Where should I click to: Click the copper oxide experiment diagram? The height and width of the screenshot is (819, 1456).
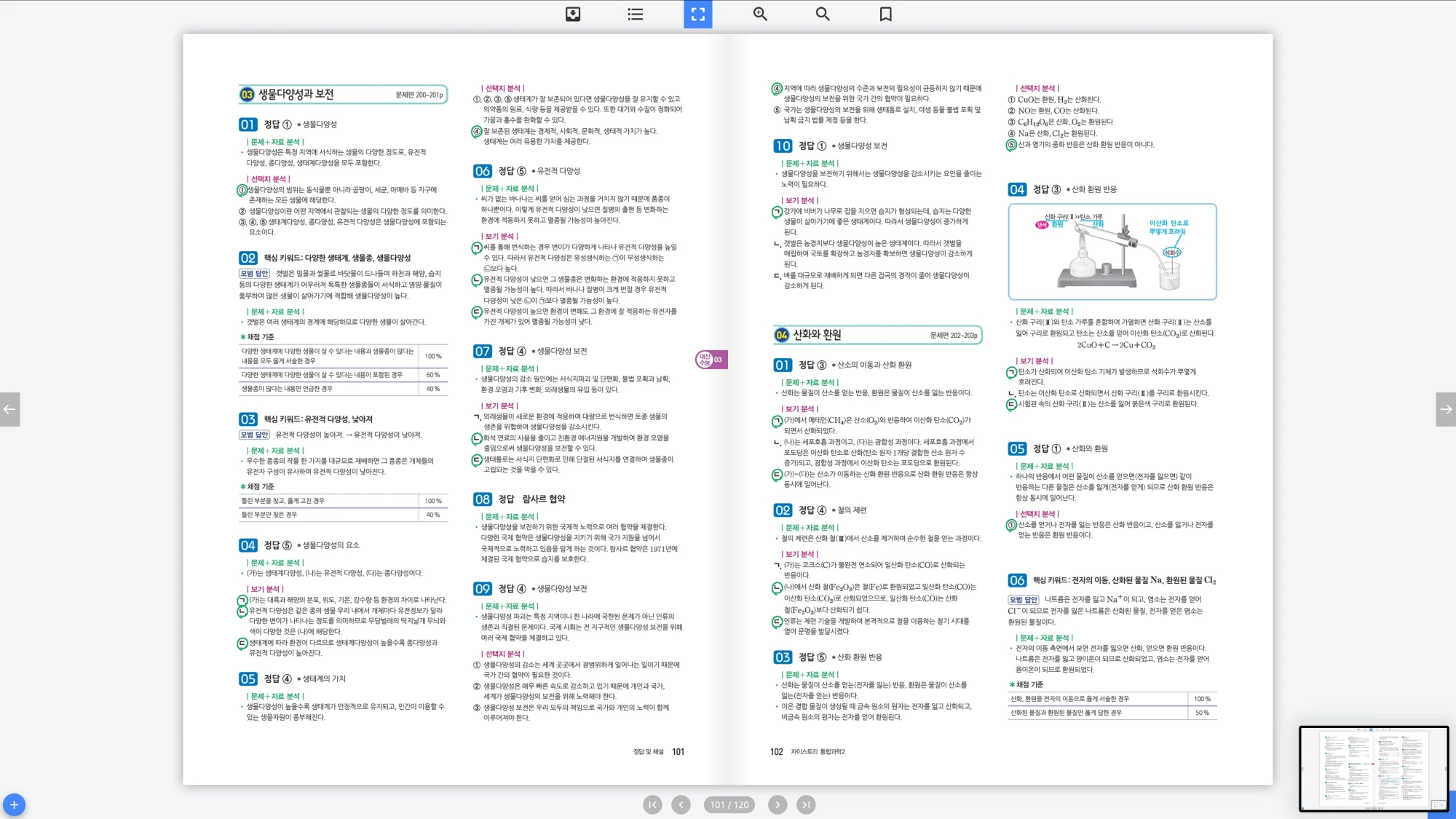pyautogui.click(x=1112, y=252)
